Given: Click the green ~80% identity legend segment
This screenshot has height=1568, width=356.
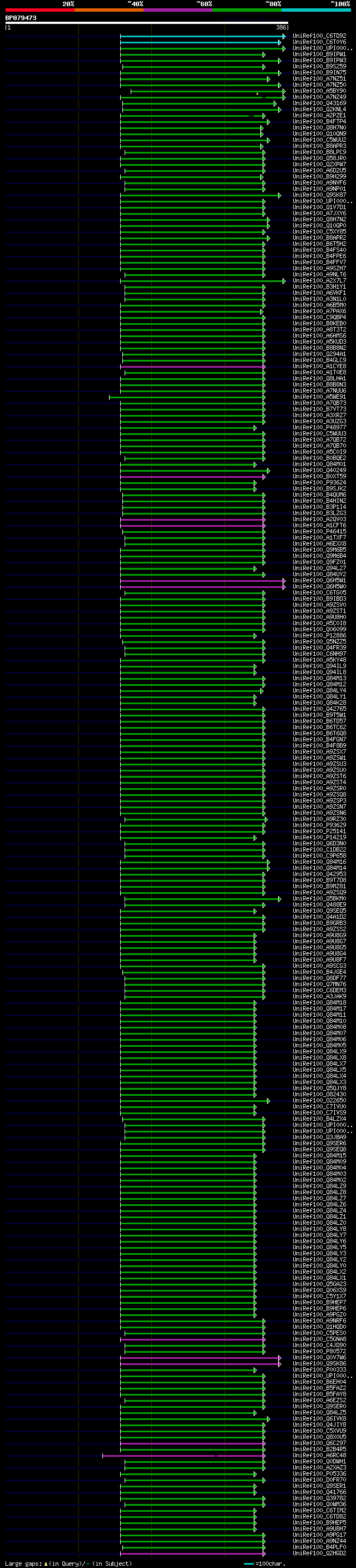Looking at the screenshot, I should pyautogui.click(x=246, y=10).
